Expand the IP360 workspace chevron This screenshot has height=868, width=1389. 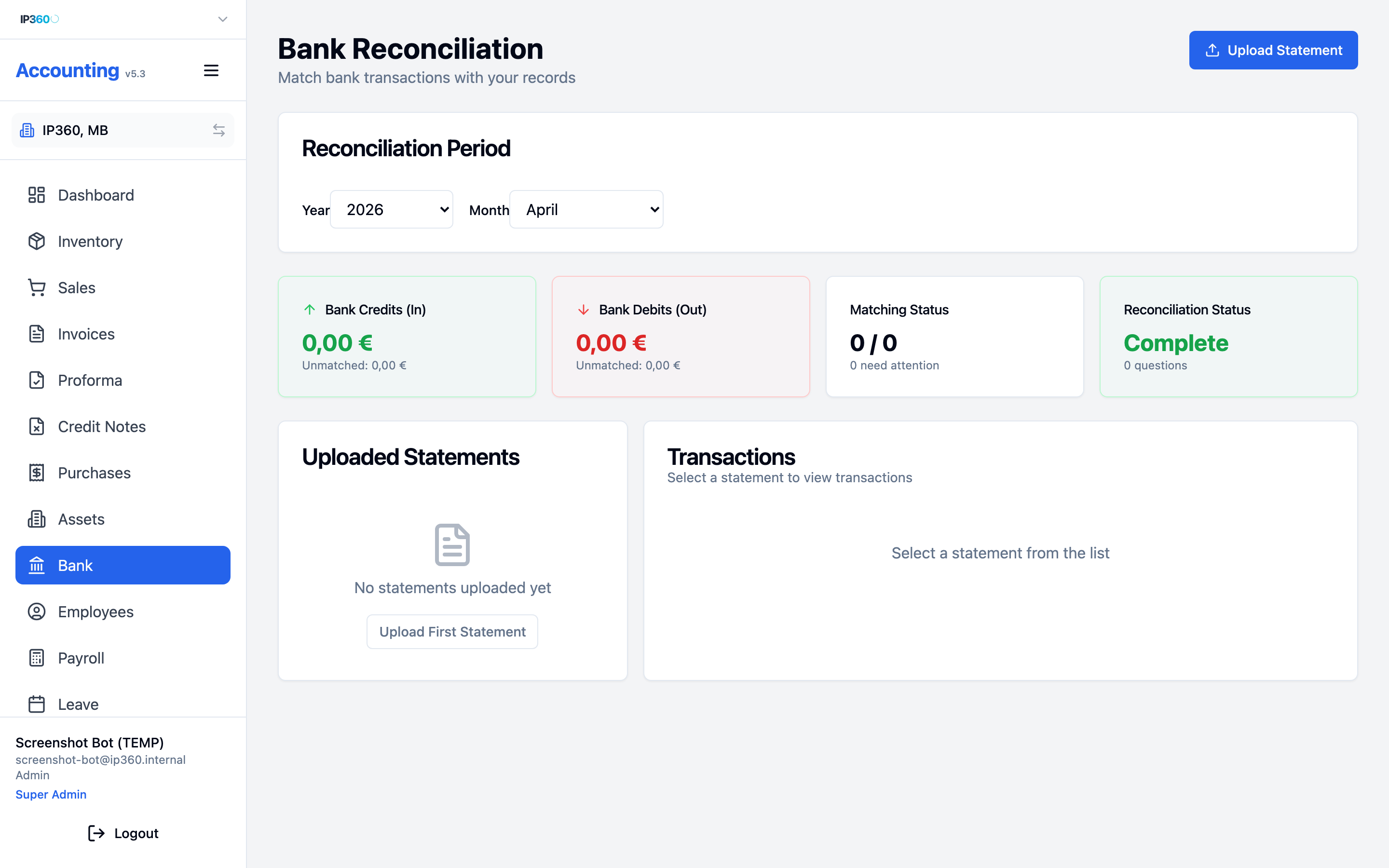tap(223, 19)
